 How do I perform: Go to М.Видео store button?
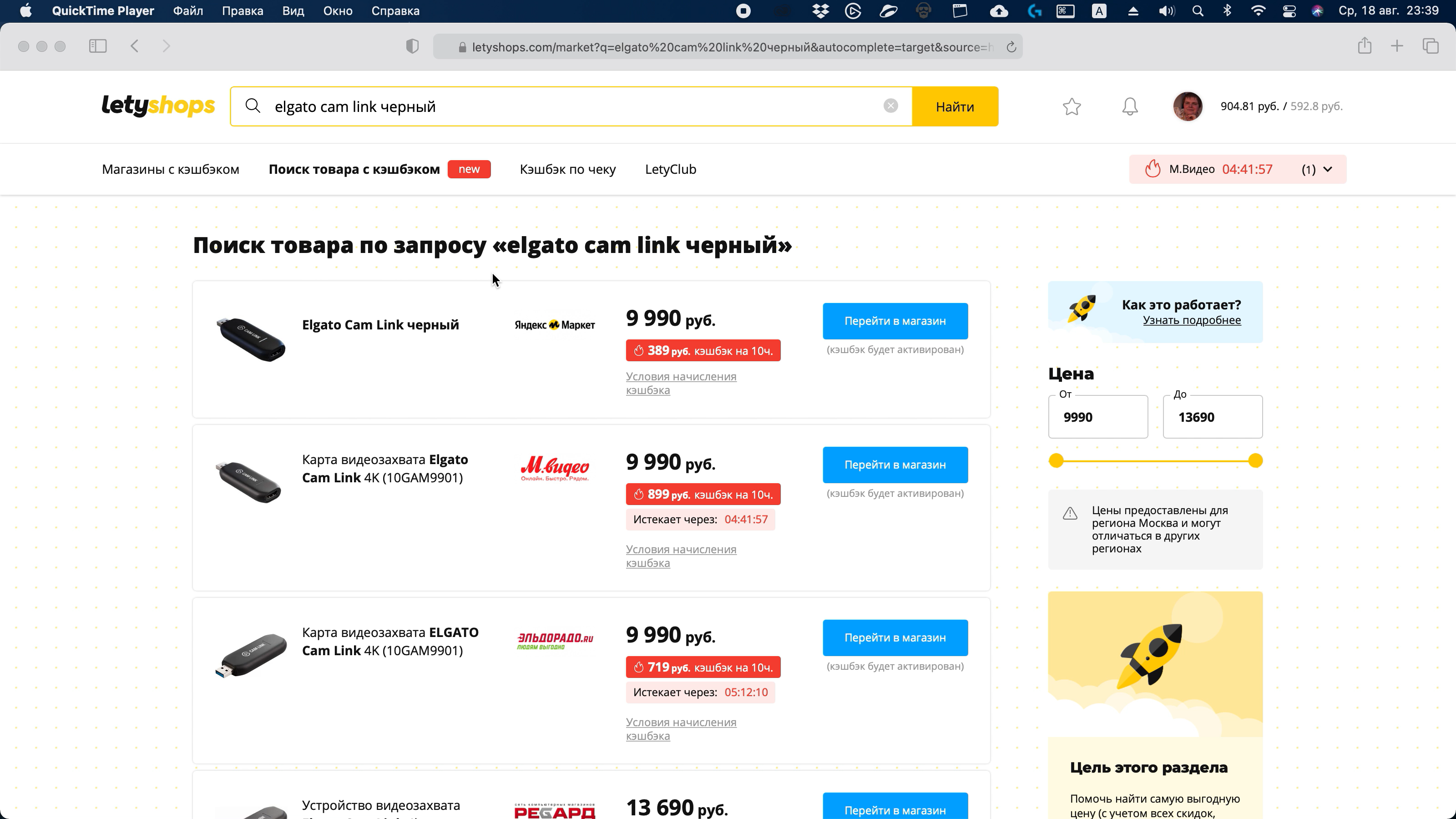(895, 465)
